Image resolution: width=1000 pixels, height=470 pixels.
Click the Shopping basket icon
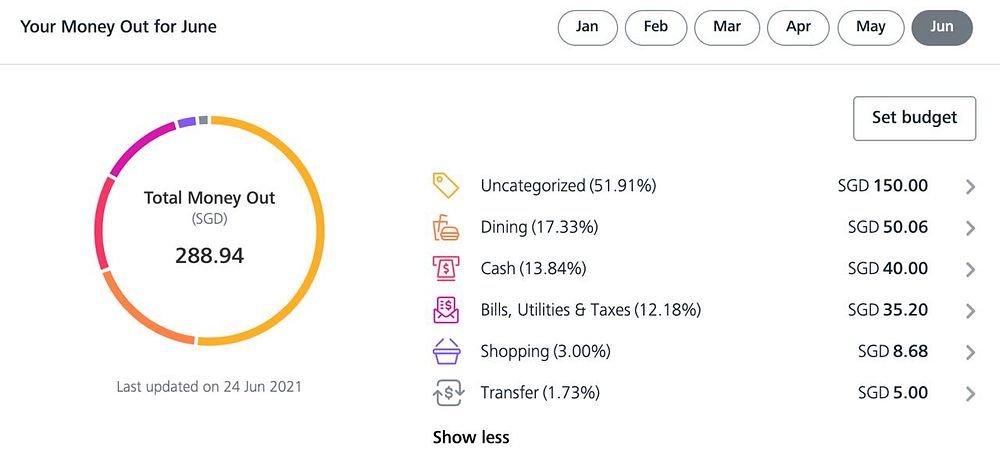pos(445,352)
